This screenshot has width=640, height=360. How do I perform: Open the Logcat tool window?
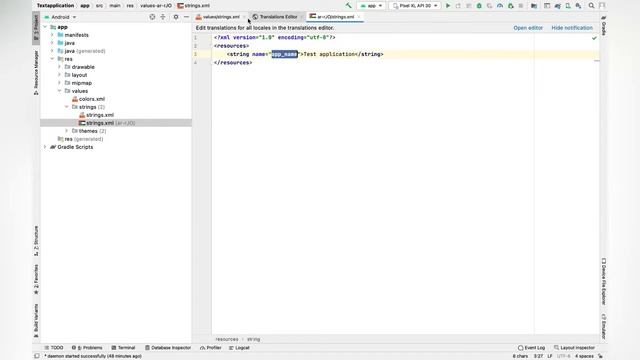[239, 348]
